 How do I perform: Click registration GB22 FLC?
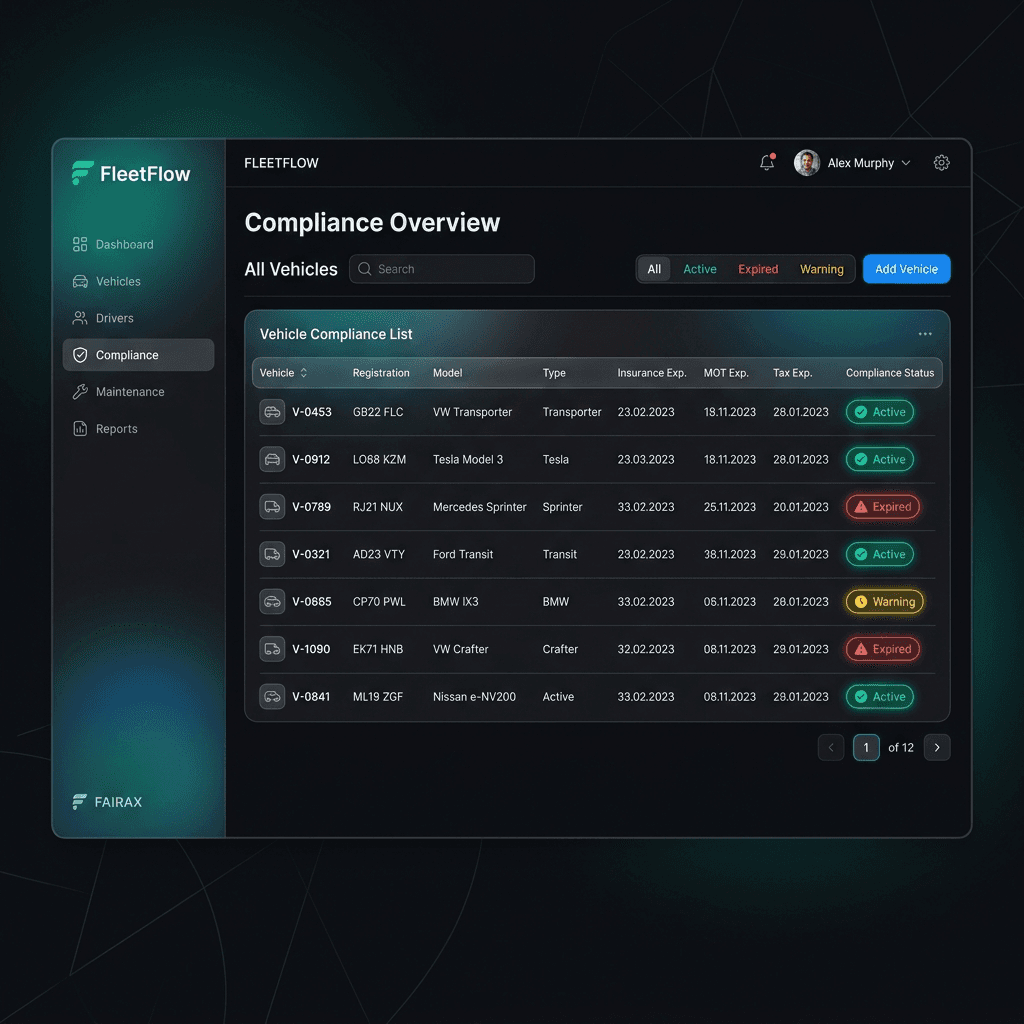tap(377, 412)
